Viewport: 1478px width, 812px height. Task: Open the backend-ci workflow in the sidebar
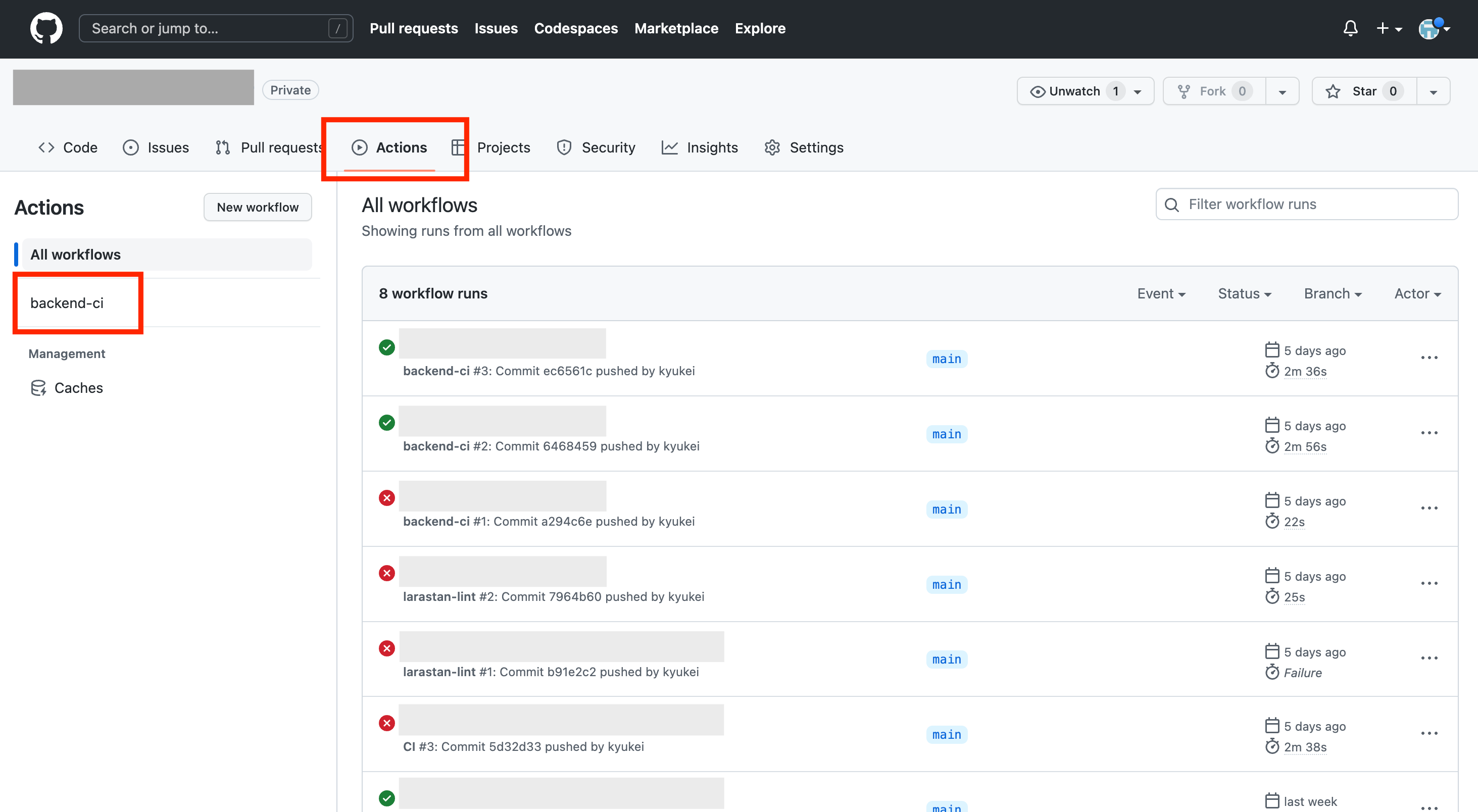[x=67, y=303]
